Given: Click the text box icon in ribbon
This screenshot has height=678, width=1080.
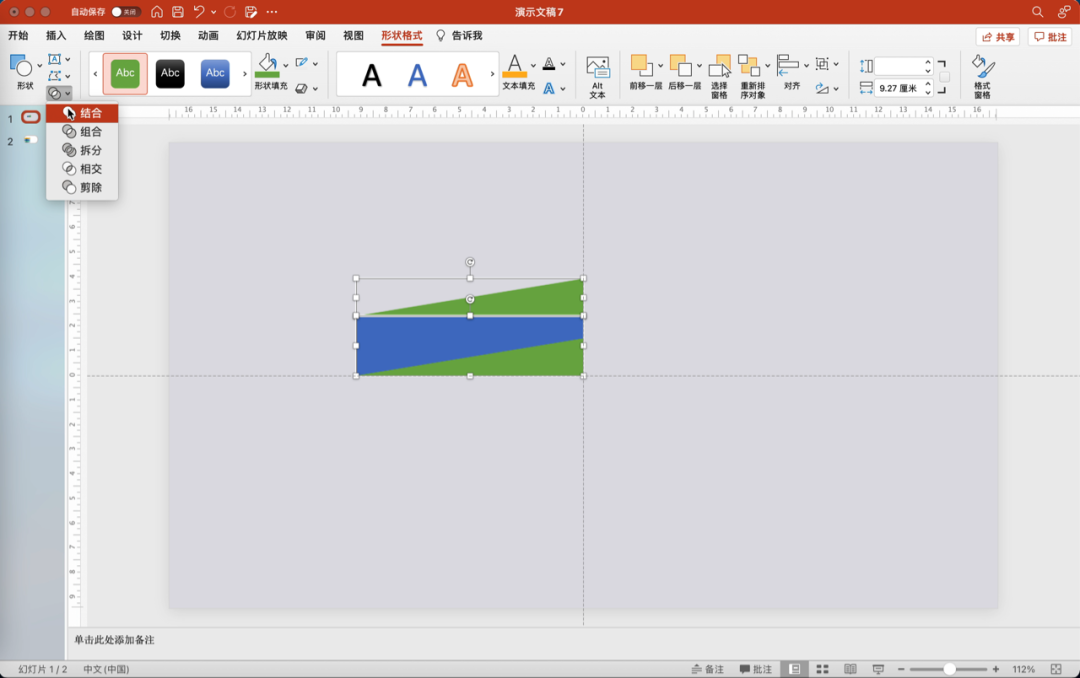Looking at the screenshot, I should click(x=54, y=59).
